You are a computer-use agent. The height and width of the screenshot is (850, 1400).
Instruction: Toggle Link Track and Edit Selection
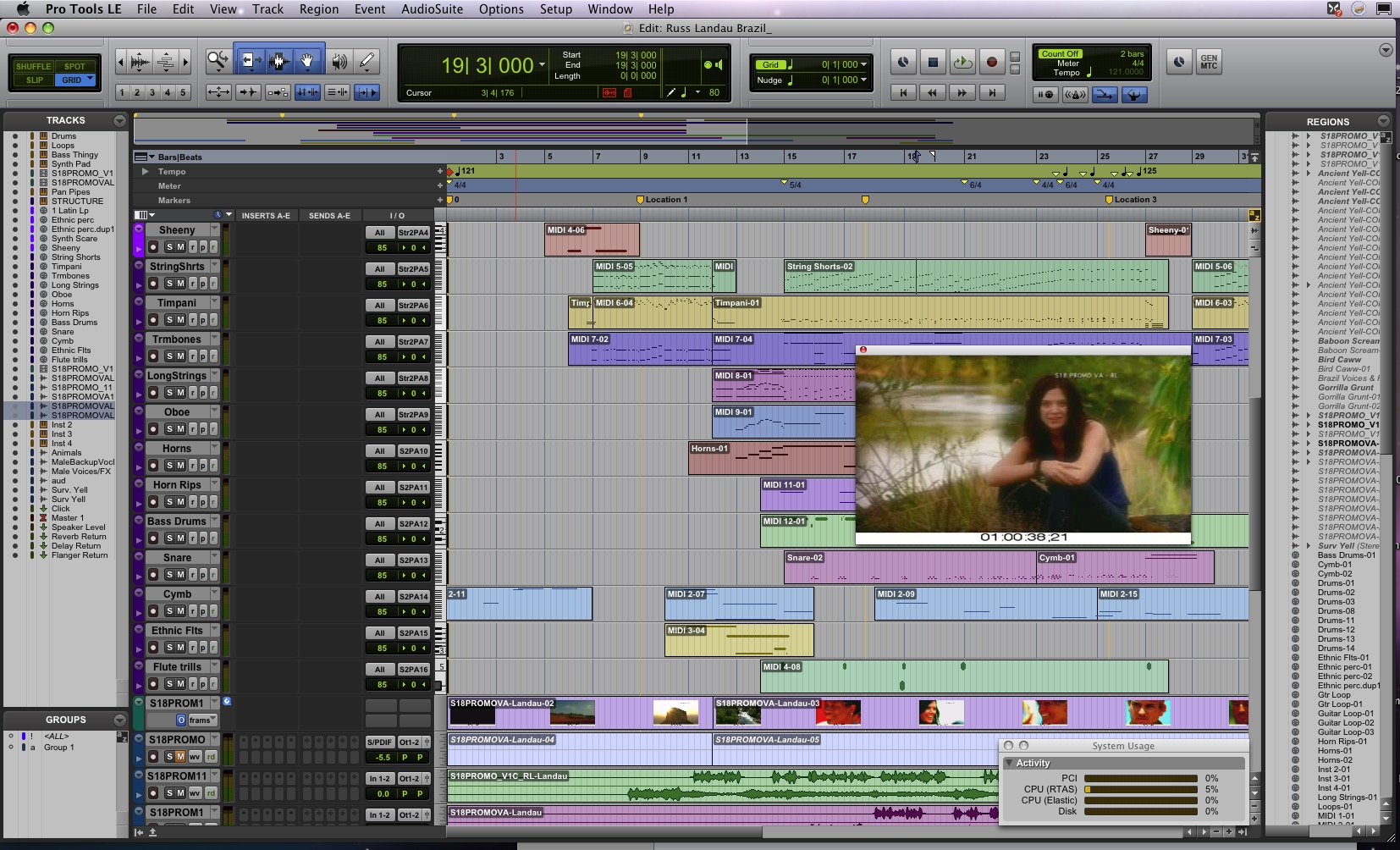point(337,92)
